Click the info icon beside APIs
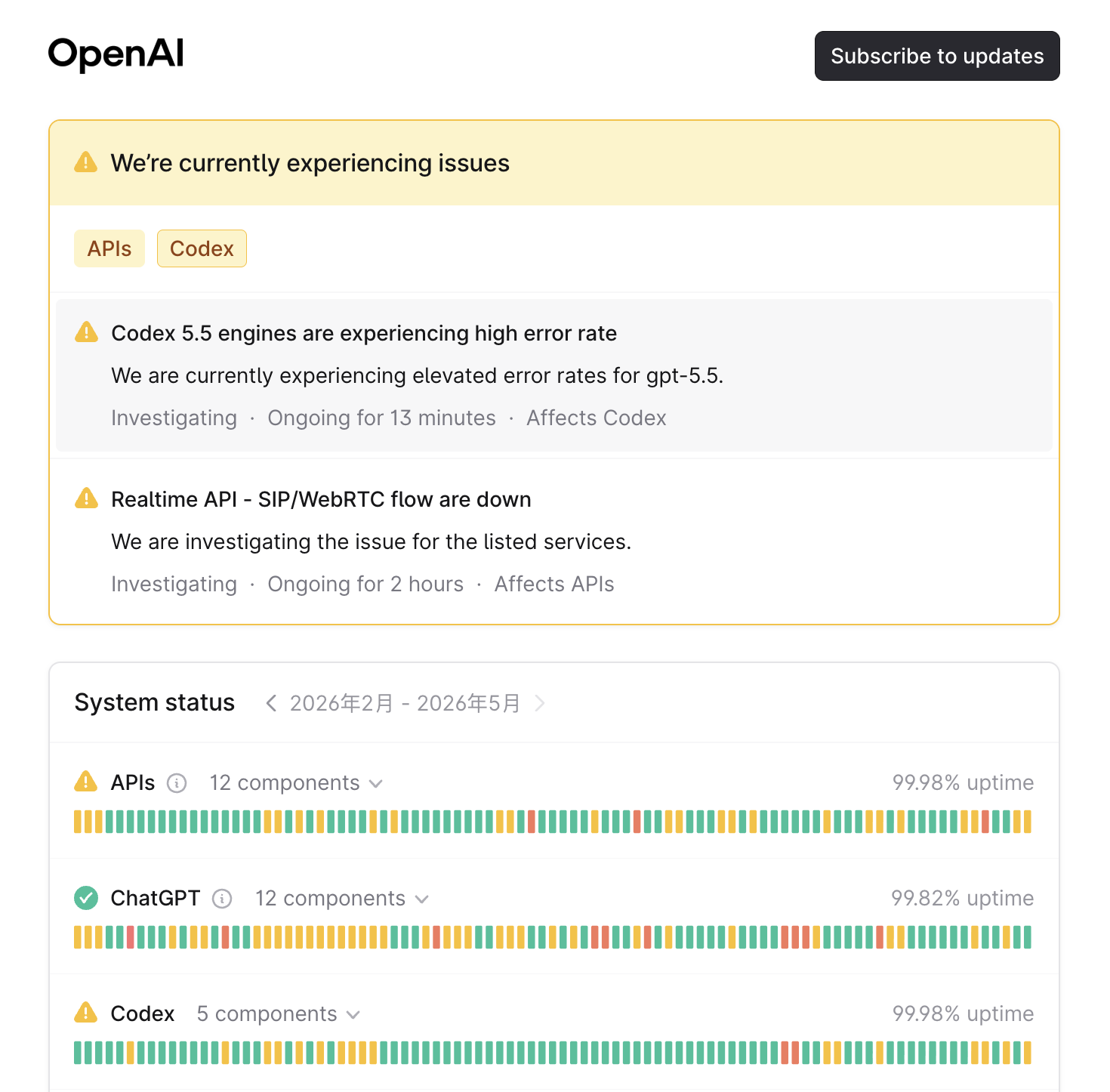The height and width of the screenshot is (1092, 1110). (177, 783)
